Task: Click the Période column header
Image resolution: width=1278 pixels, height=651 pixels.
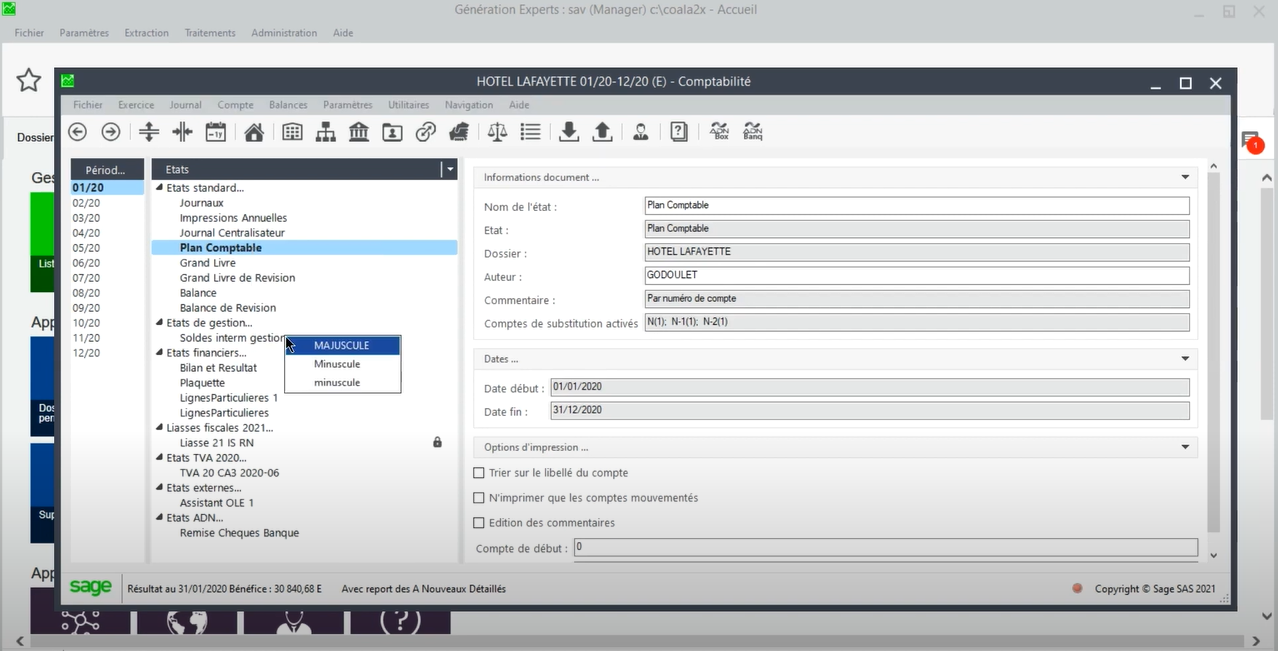Action: pos(107,170)
